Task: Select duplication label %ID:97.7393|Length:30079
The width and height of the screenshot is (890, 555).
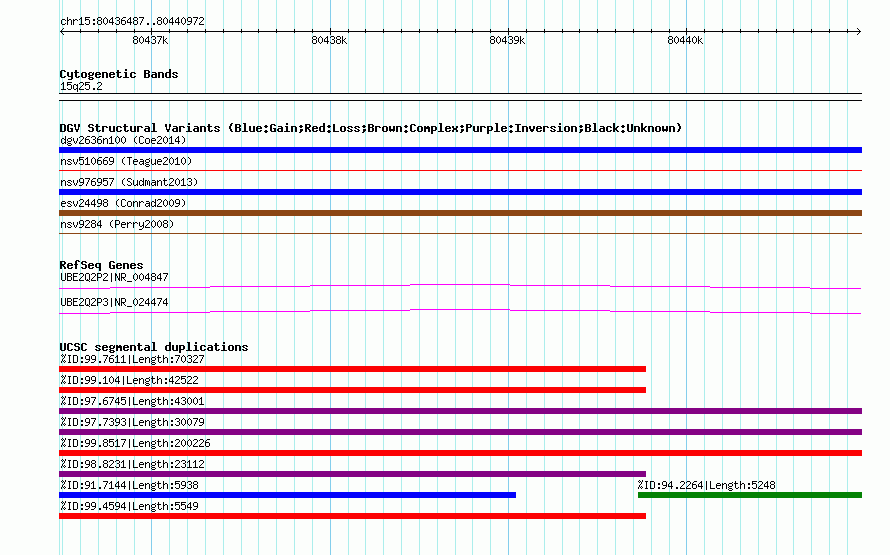Action: [x=132, y=422]
